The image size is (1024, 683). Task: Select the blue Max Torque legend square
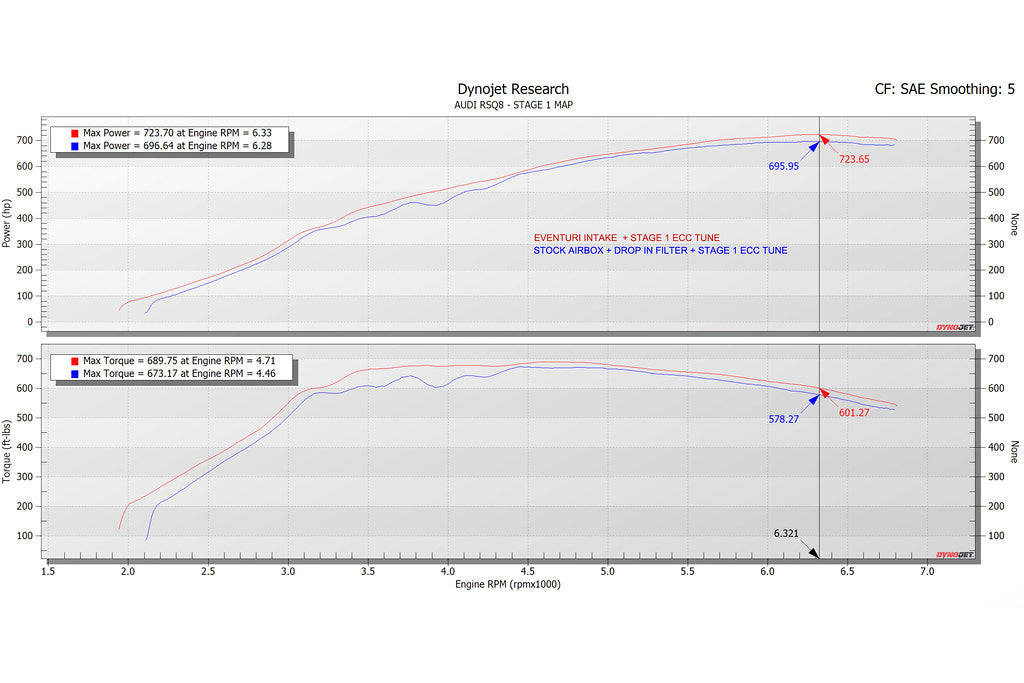point(76,373)
